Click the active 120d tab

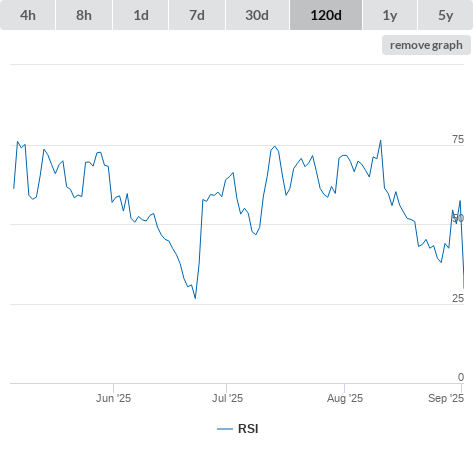[x=326, y=15]
